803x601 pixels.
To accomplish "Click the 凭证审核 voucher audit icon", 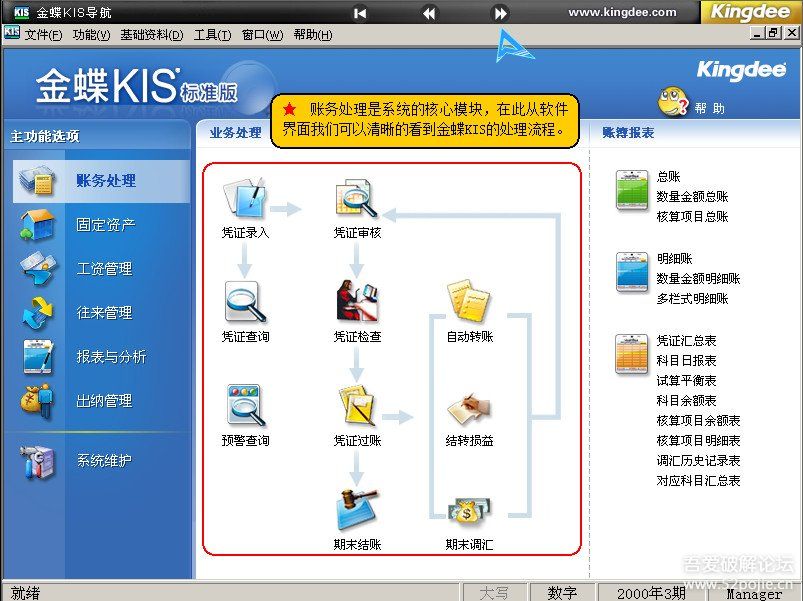I will click(x=356, y=199).
